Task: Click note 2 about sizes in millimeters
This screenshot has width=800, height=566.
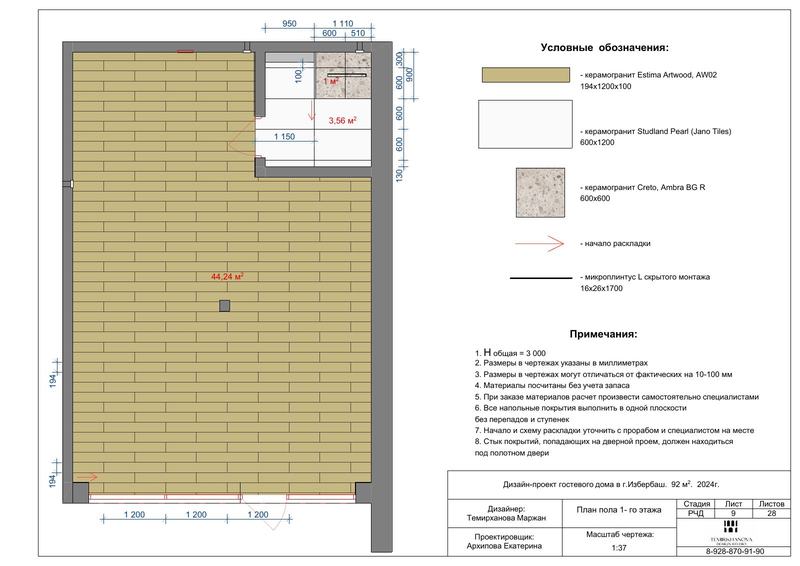Action: (x=561, y=363)
